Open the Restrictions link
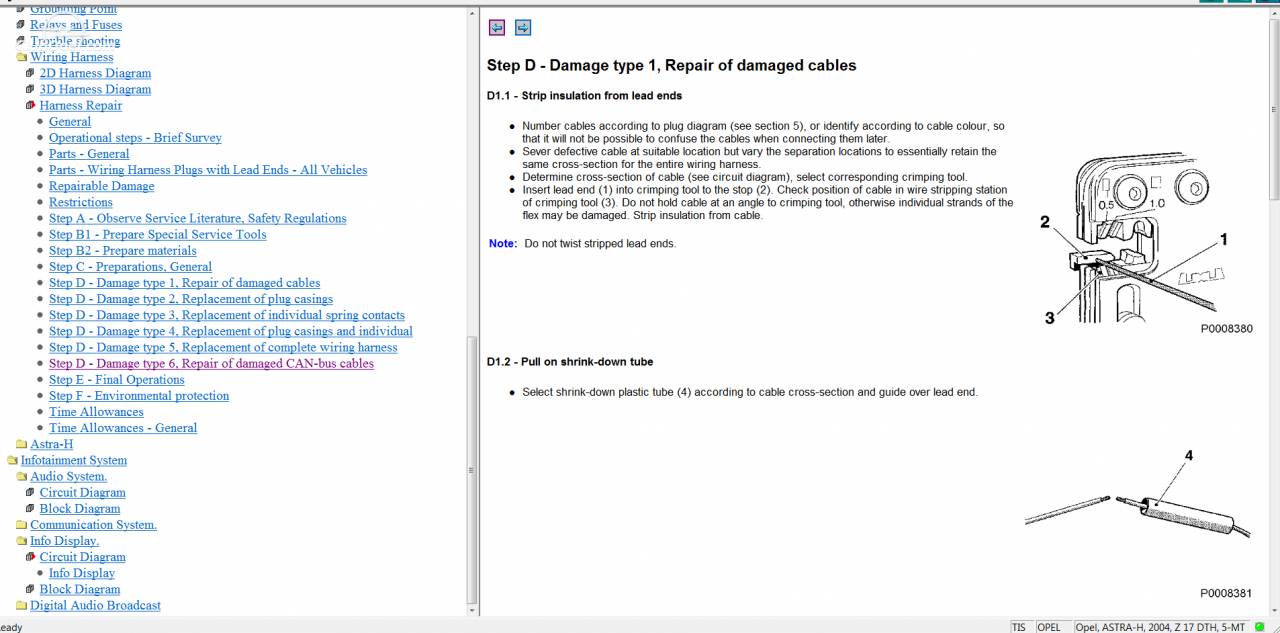 tap(81, 202)
